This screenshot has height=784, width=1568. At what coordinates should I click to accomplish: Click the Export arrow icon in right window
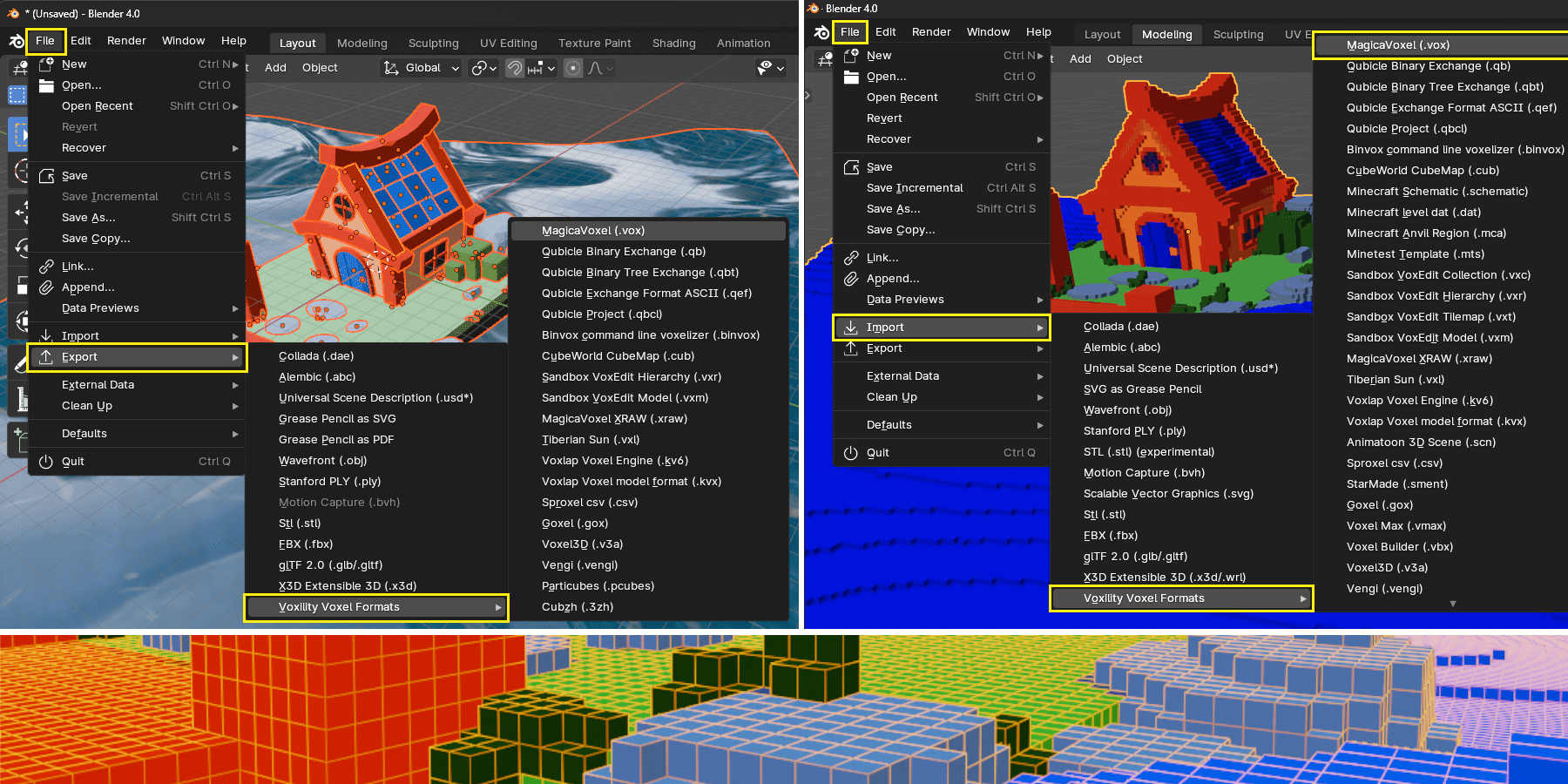pyautogui.click(x=851, y=348)
